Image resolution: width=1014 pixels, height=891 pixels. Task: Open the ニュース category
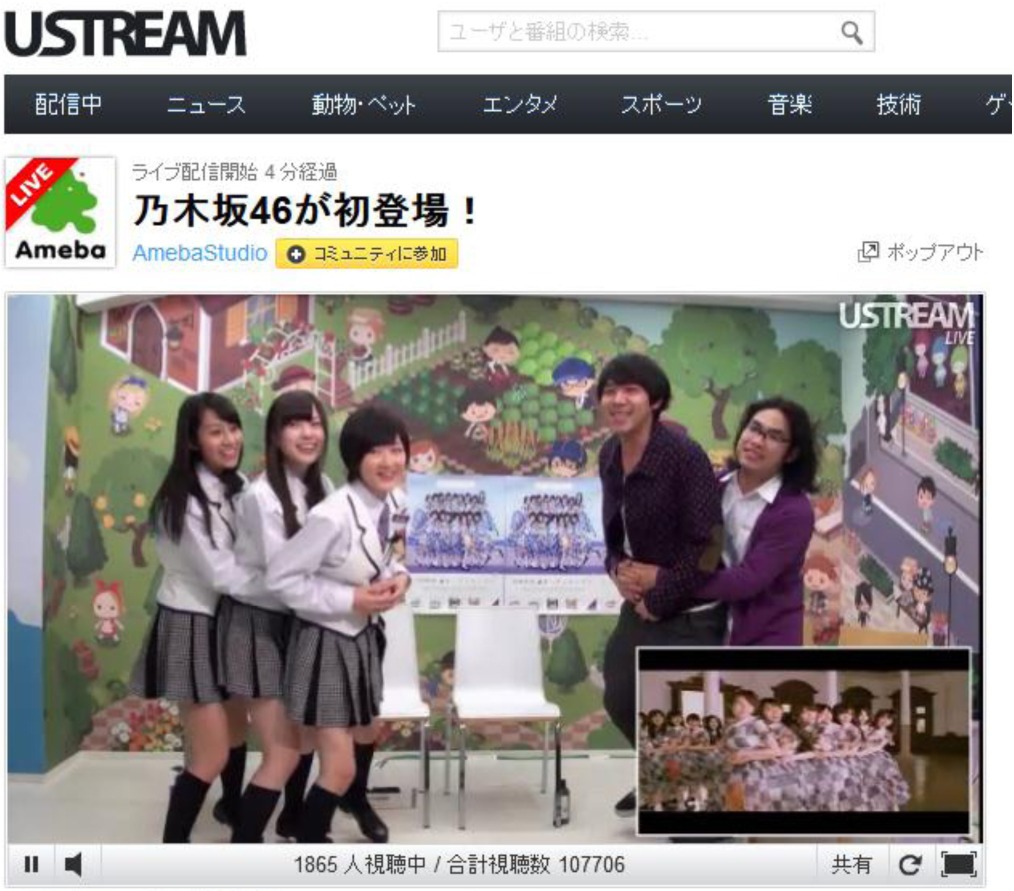206,105
